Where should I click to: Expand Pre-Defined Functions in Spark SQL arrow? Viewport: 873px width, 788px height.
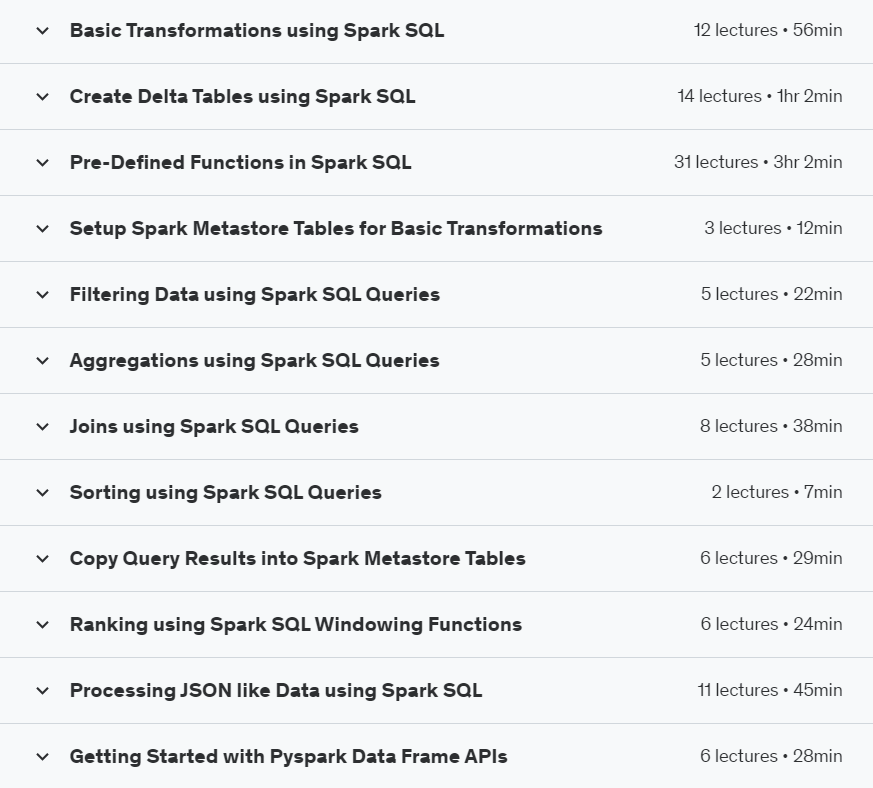coord(42,163)
